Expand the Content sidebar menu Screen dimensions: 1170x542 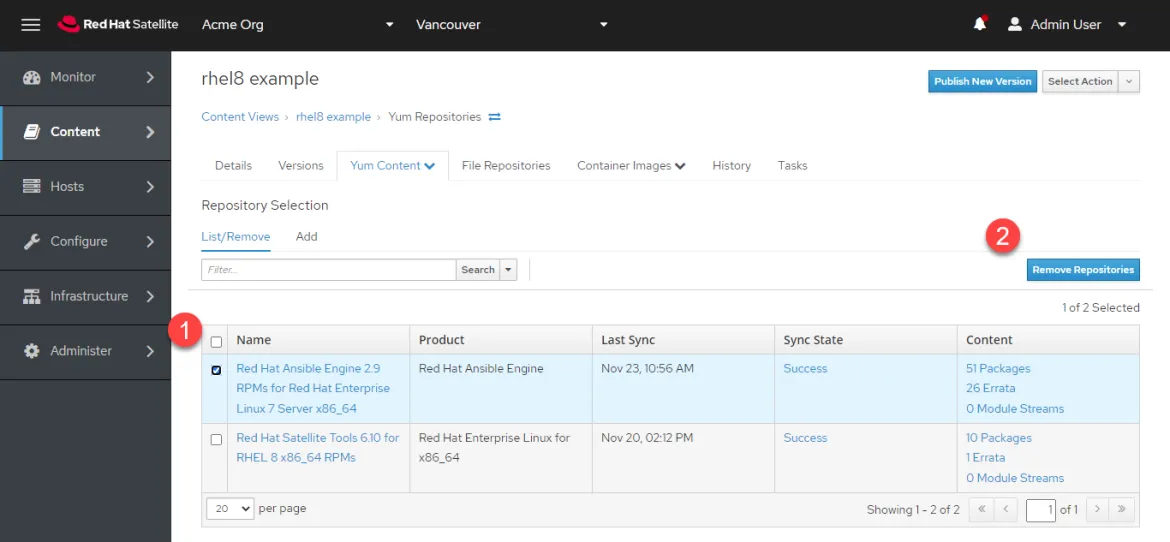tap(85, 132)
